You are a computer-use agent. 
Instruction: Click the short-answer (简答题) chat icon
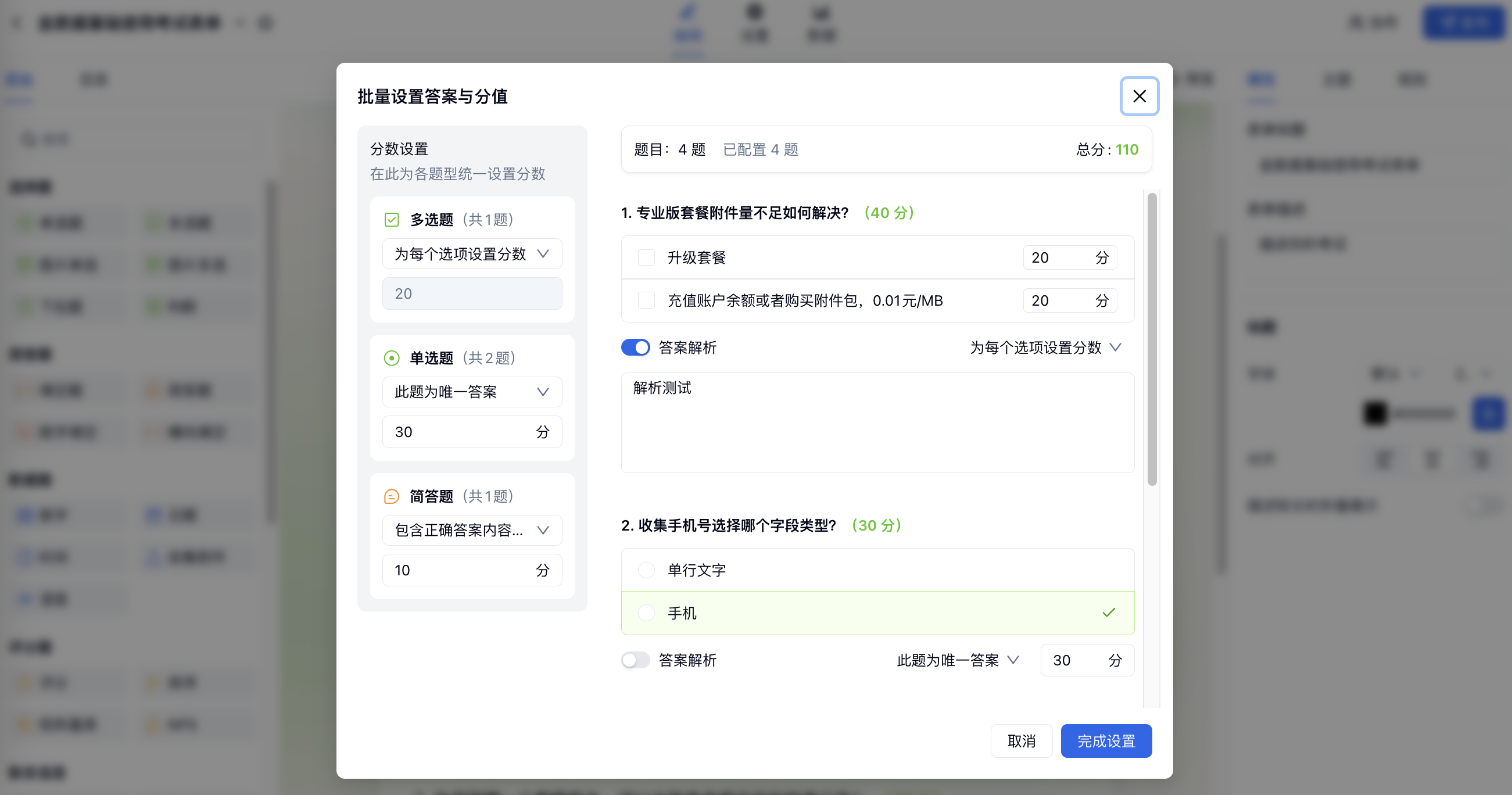[x=392, y=496]
